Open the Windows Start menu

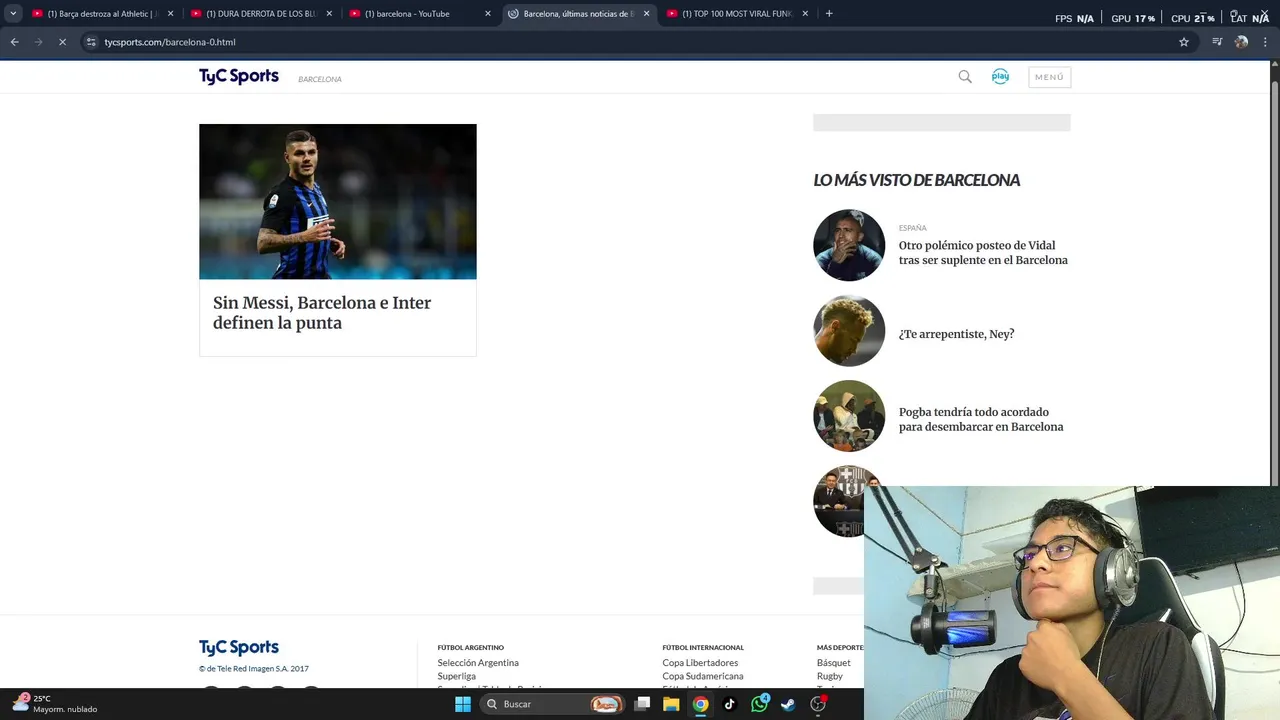[463, 704]
